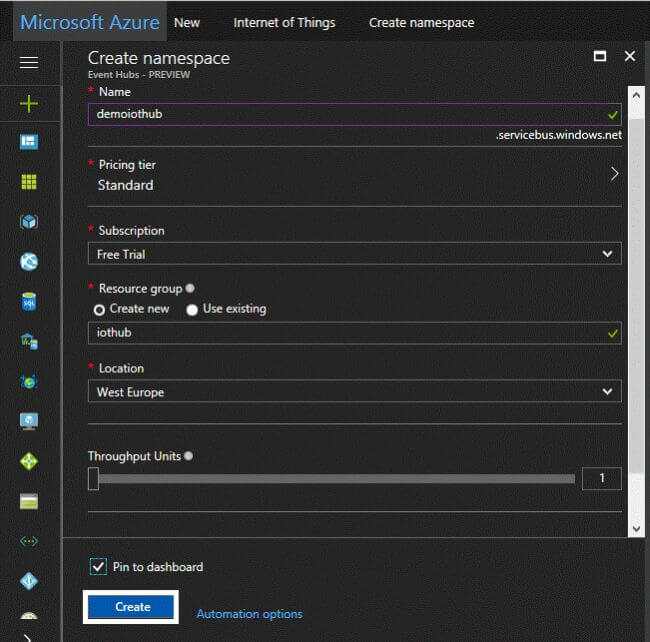This screenshot has width=650, height=642.
Task: Open Virtual machines monitor icon
Action: [29, 421]
